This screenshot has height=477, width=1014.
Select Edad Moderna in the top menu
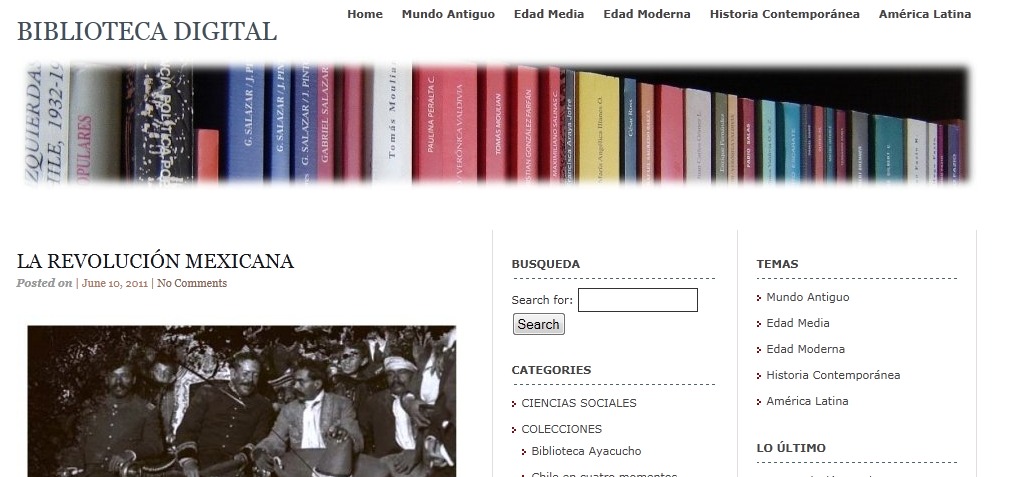(647, 14)
